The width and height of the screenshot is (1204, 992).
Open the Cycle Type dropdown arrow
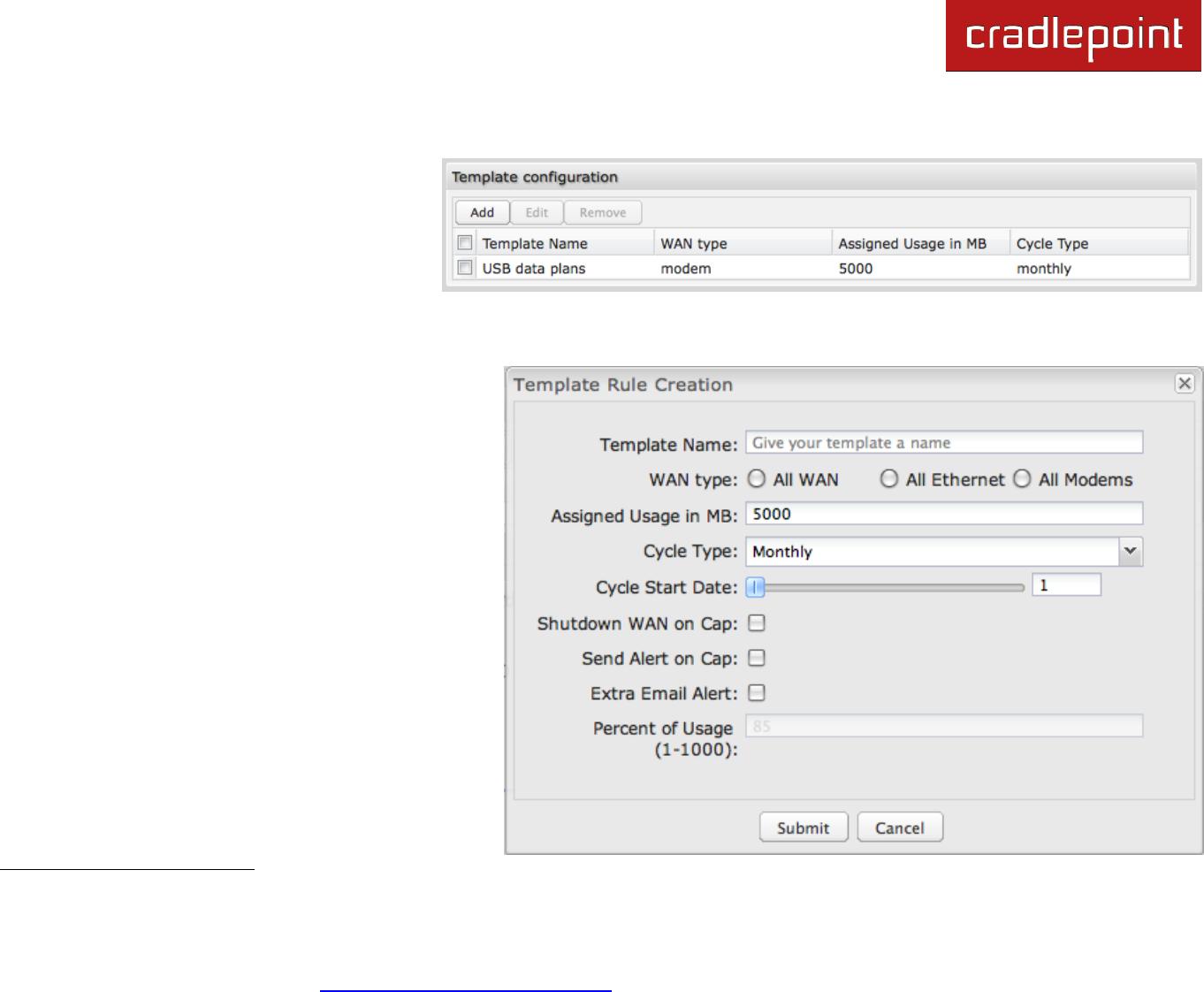click(1131, 551)
